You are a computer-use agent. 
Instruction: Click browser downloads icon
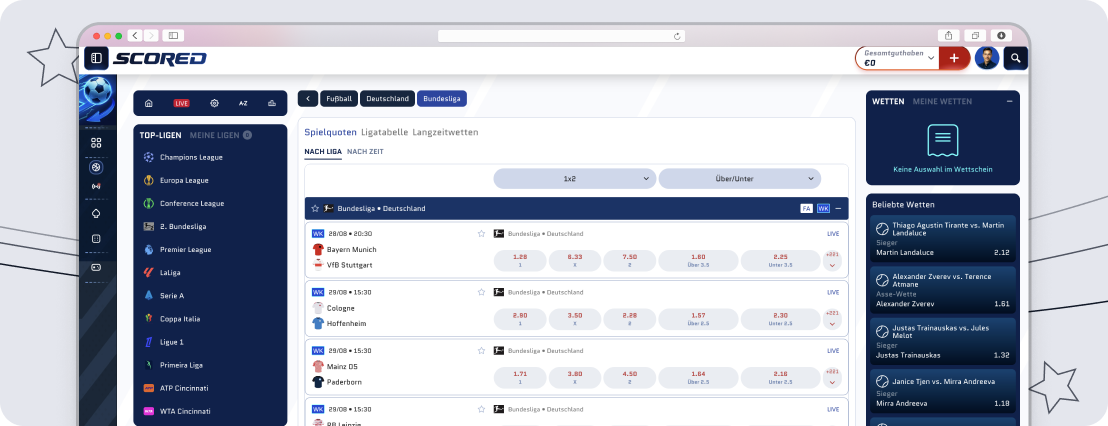tap(1001, 35)
